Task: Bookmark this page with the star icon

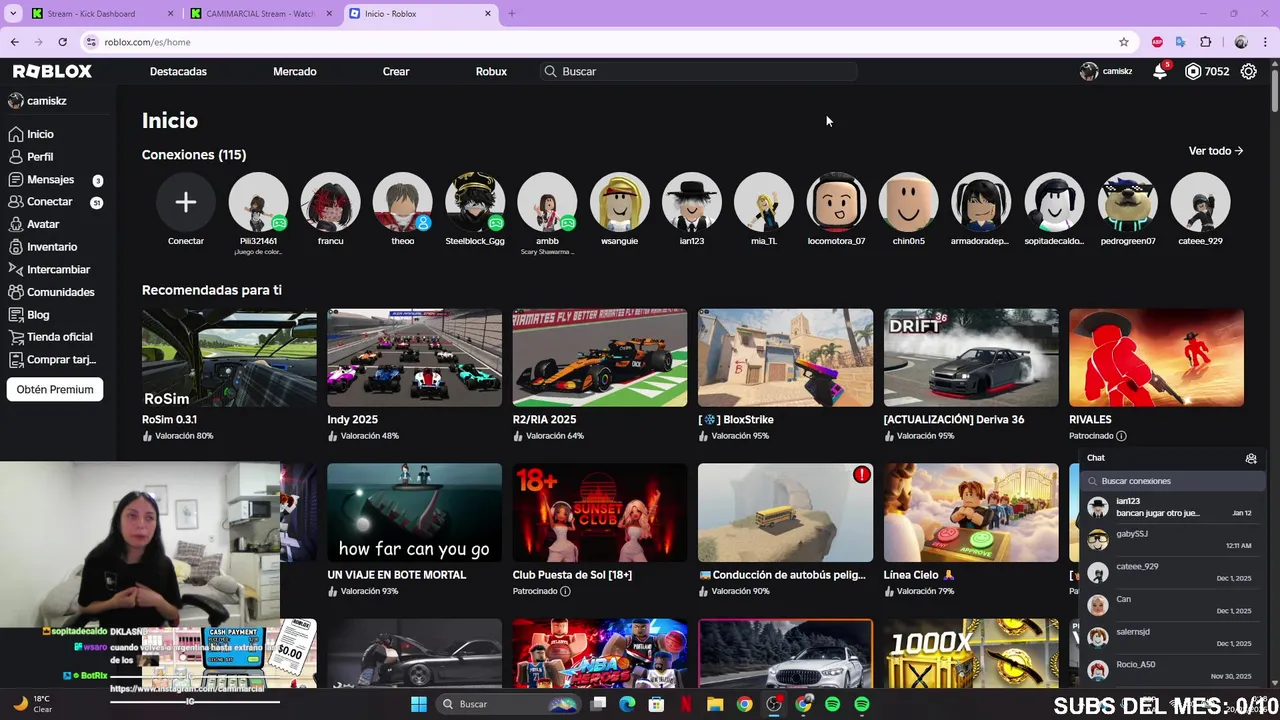Action: (x=1124, y=42)
